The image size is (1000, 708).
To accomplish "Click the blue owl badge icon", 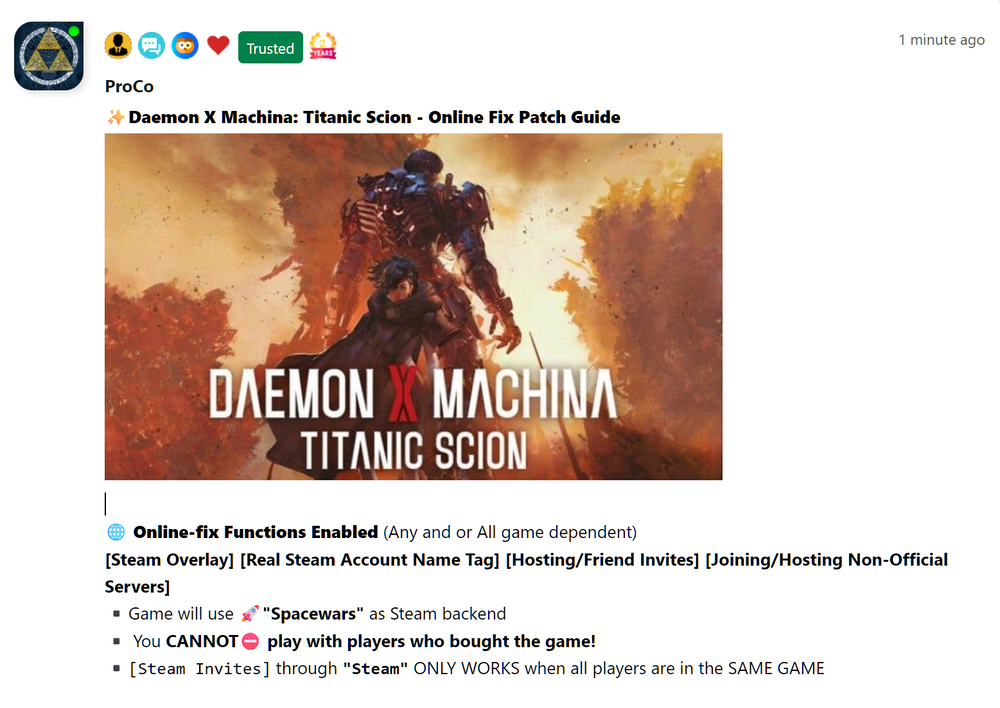I will pyautogui.click(x=185, y=45).
